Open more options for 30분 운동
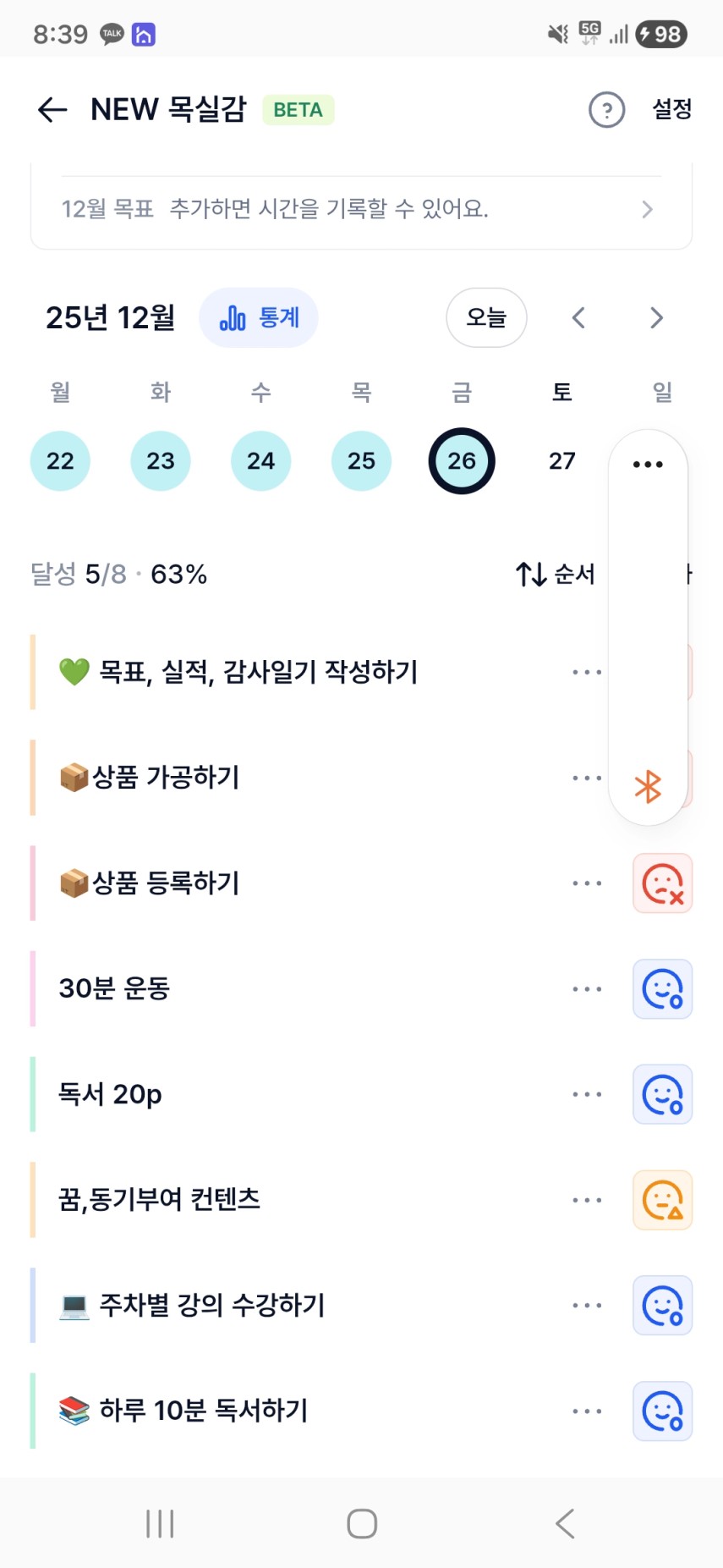Image resolution: width=723 pixels, height=1568 pixels. tap(587, 989)
